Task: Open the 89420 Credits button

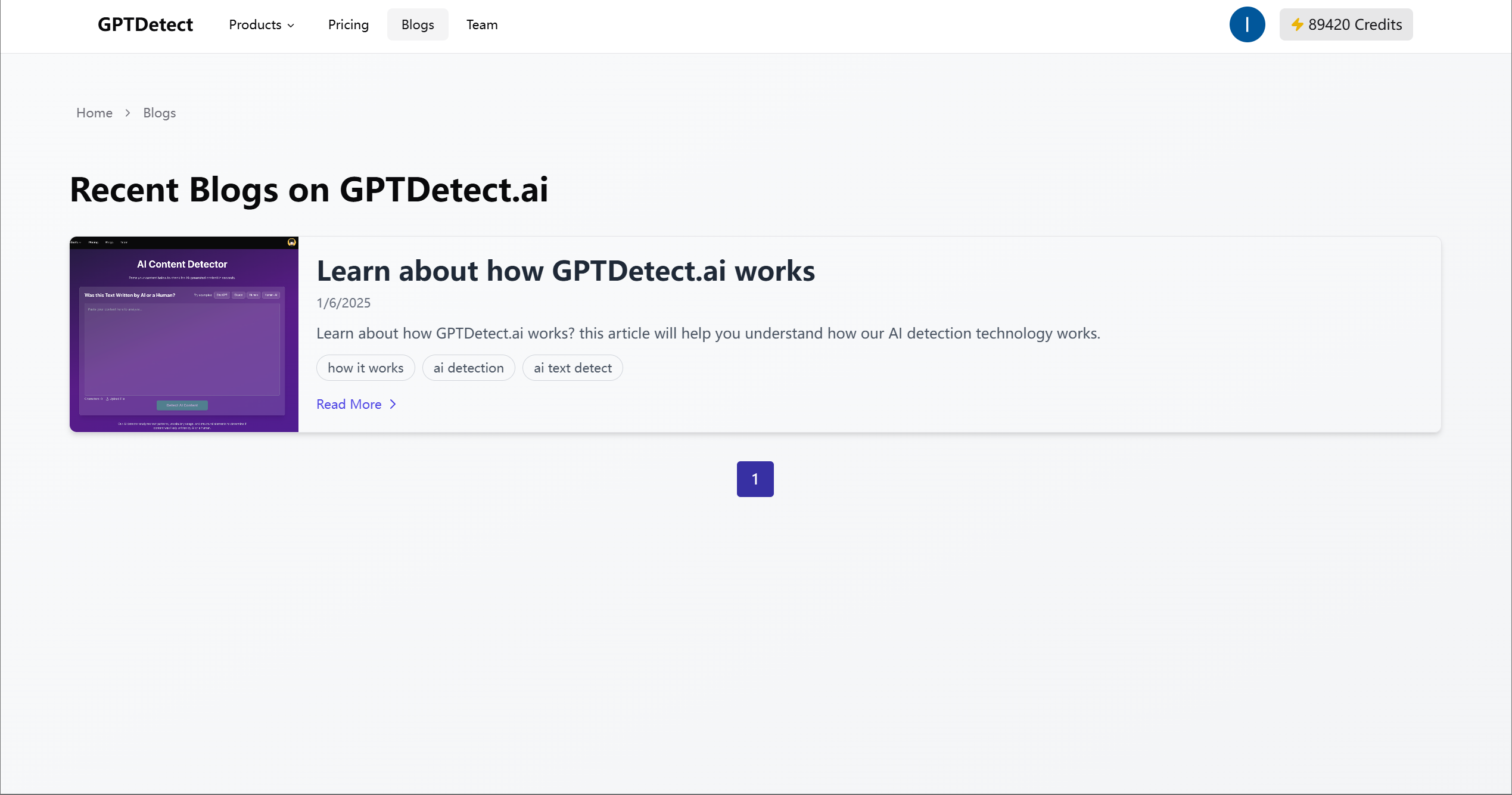Action: pos(1346,24)
